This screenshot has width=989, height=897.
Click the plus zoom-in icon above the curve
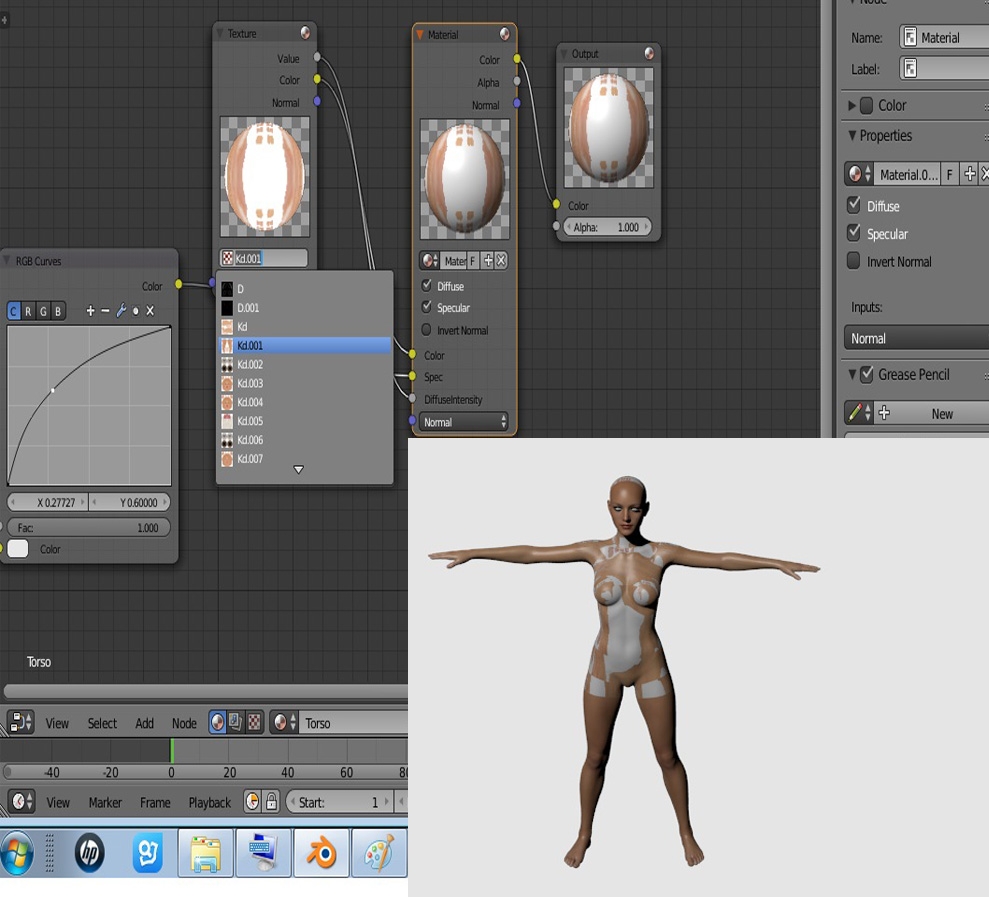pos(91,311)
